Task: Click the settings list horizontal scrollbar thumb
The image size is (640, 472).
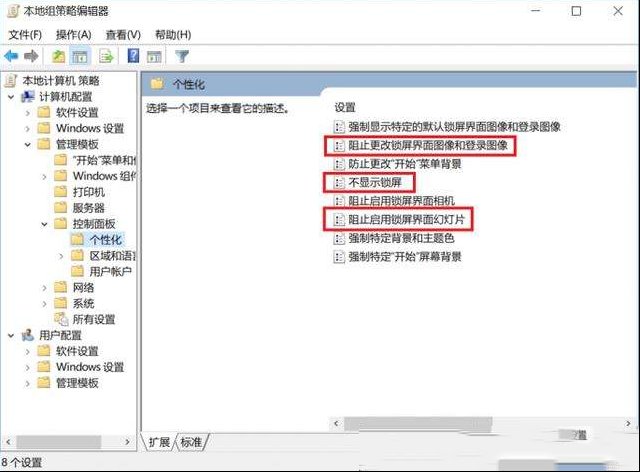Action: (418, 424)
